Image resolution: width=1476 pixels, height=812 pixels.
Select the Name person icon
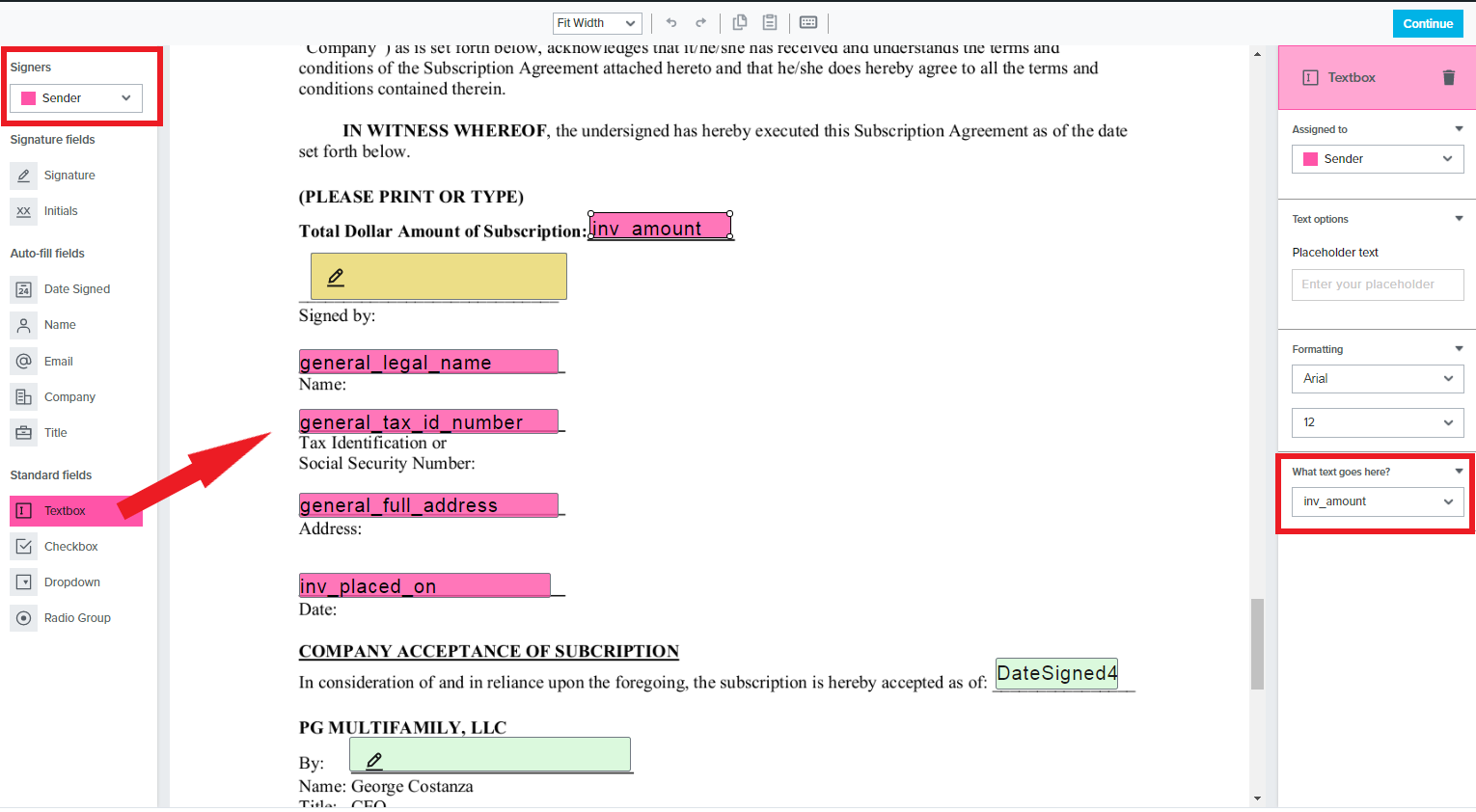tap(24, 325)
